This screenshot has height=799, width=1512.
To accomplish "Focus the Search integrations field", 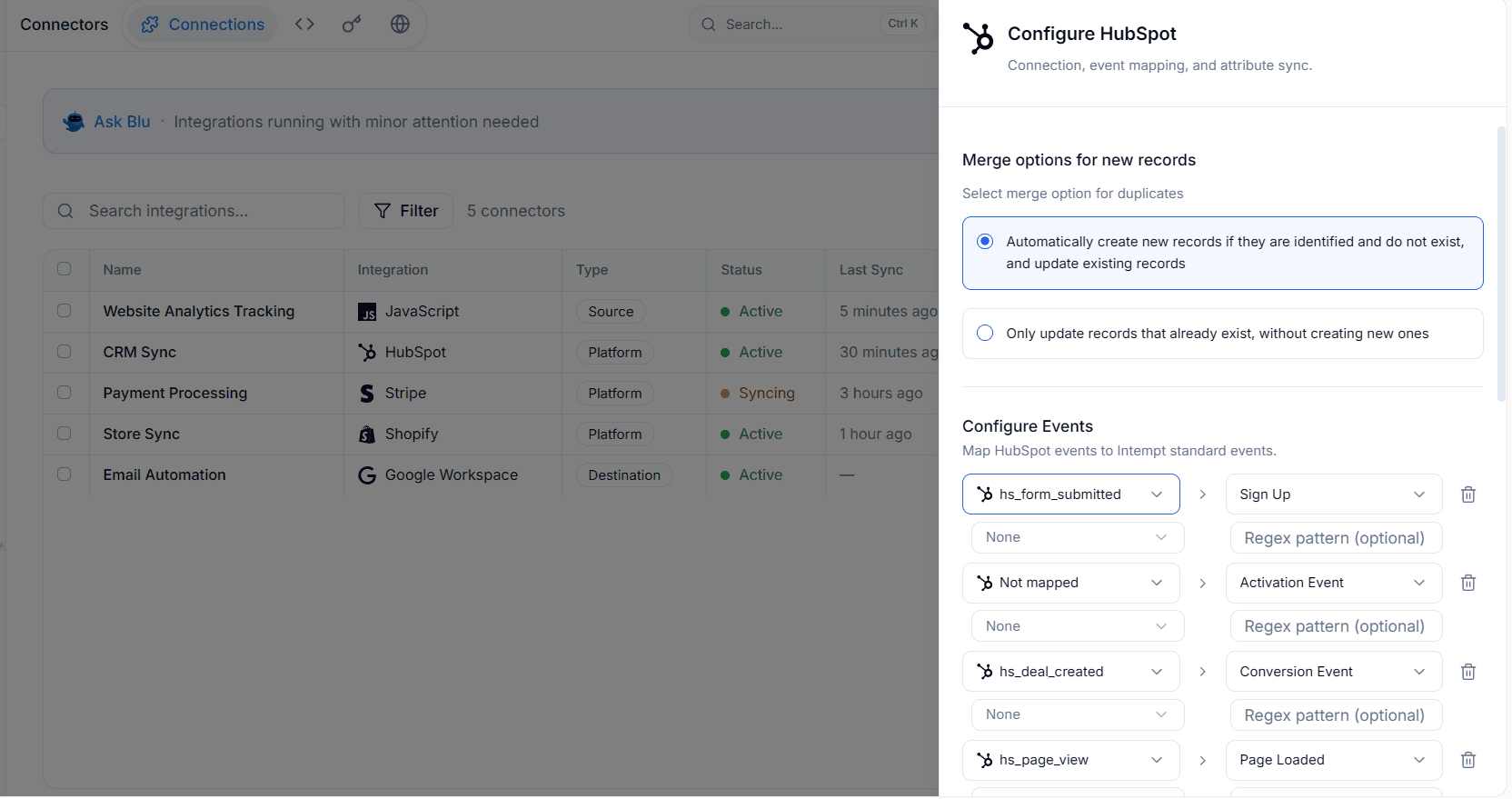I will pyautogui.click(x=194, y=211).
